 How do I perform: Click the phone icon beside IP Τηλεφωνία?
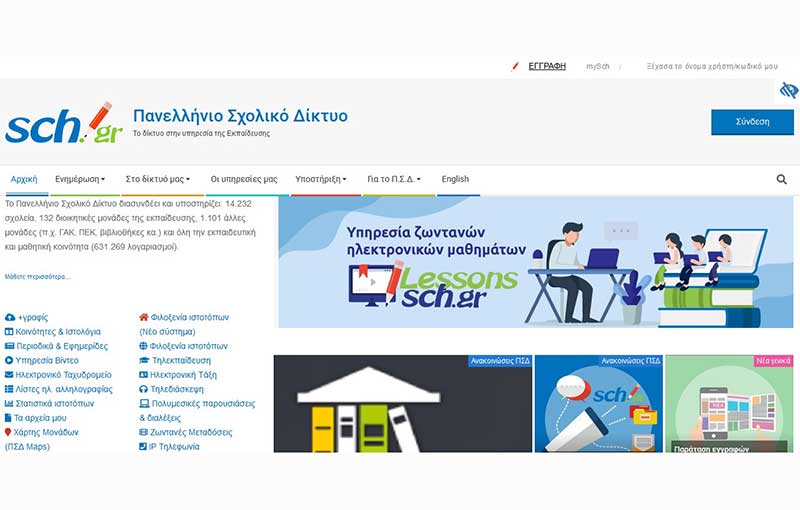[143, 446]
